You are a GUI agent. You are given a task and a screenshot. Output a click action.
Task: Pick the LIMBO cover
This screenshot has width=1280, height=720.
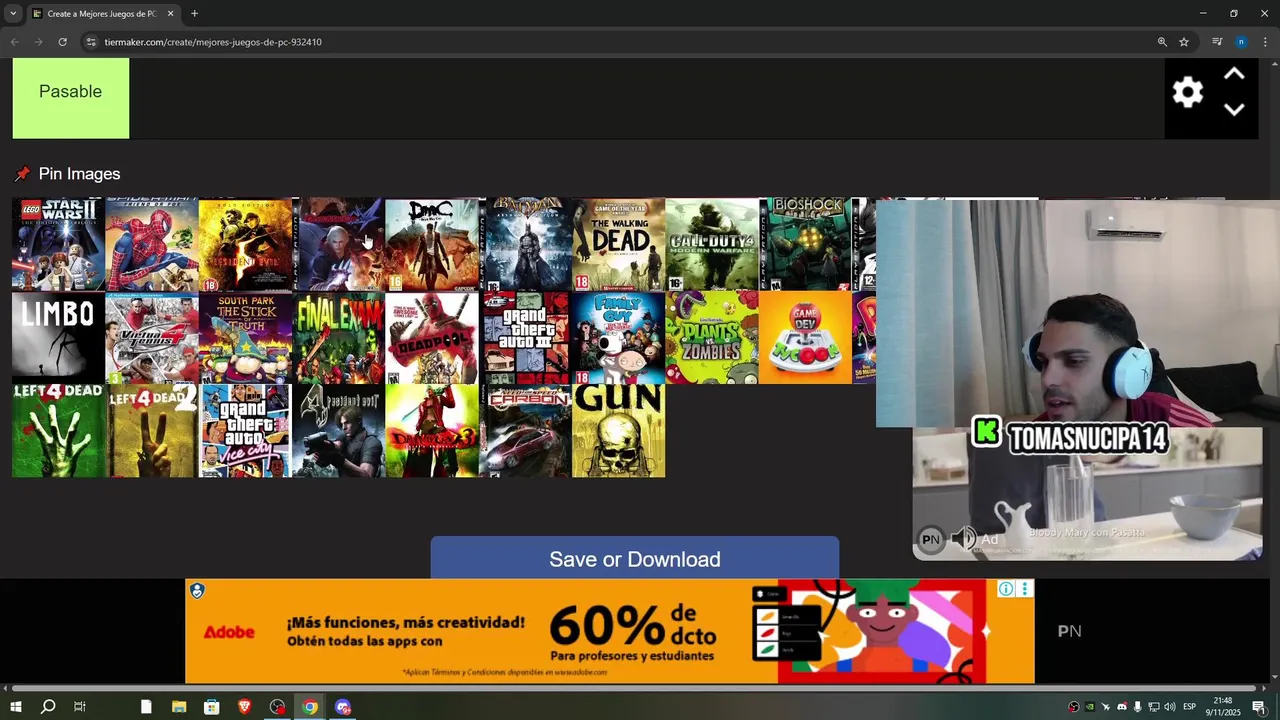[58, 338]
